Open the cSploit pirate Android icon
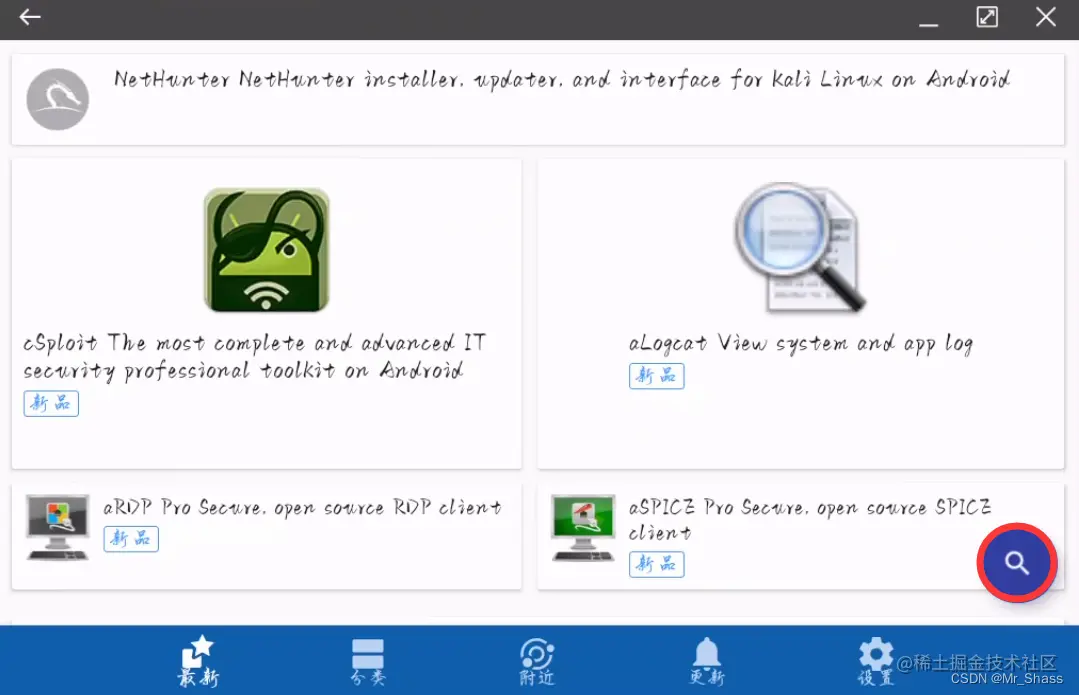The width and height of the screenshot is (1079, 695). tap(266, 250)
